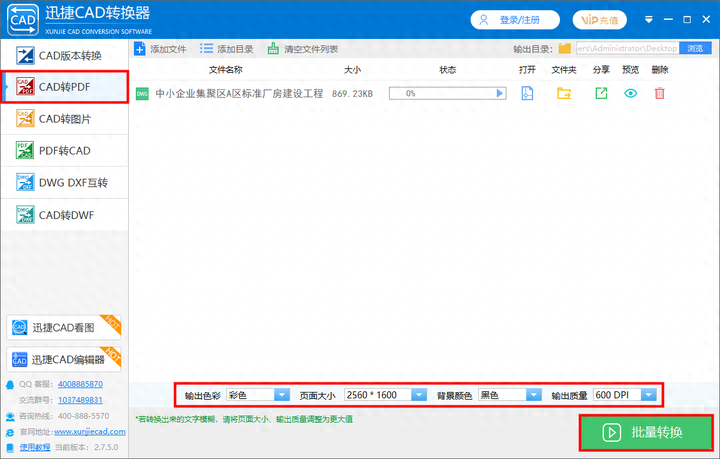720x459 pixels.
Task: Launch 迅捷CAD编辑器 editor
Action: pos(64,359)
